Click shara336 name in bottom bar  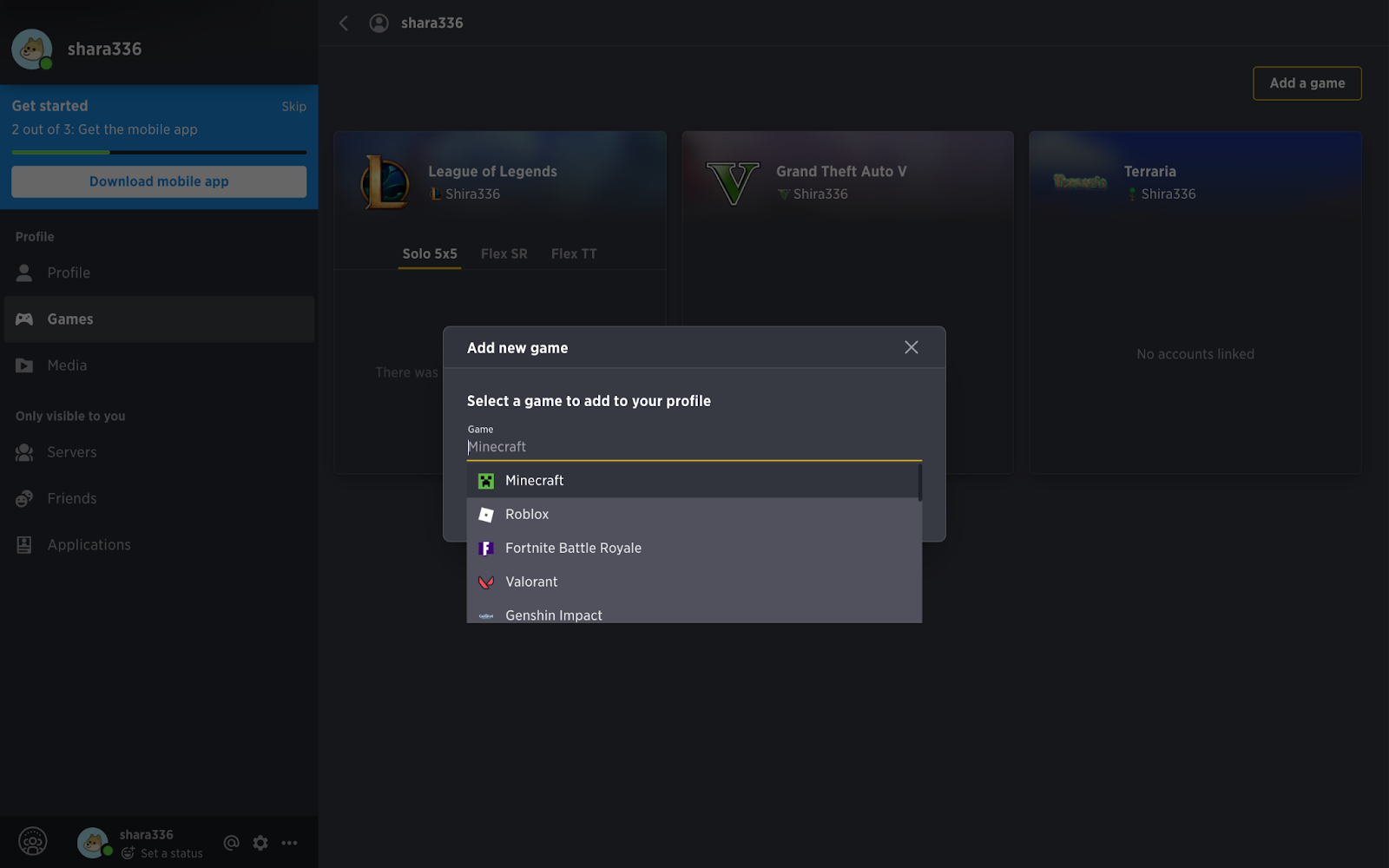pos(147,835)
